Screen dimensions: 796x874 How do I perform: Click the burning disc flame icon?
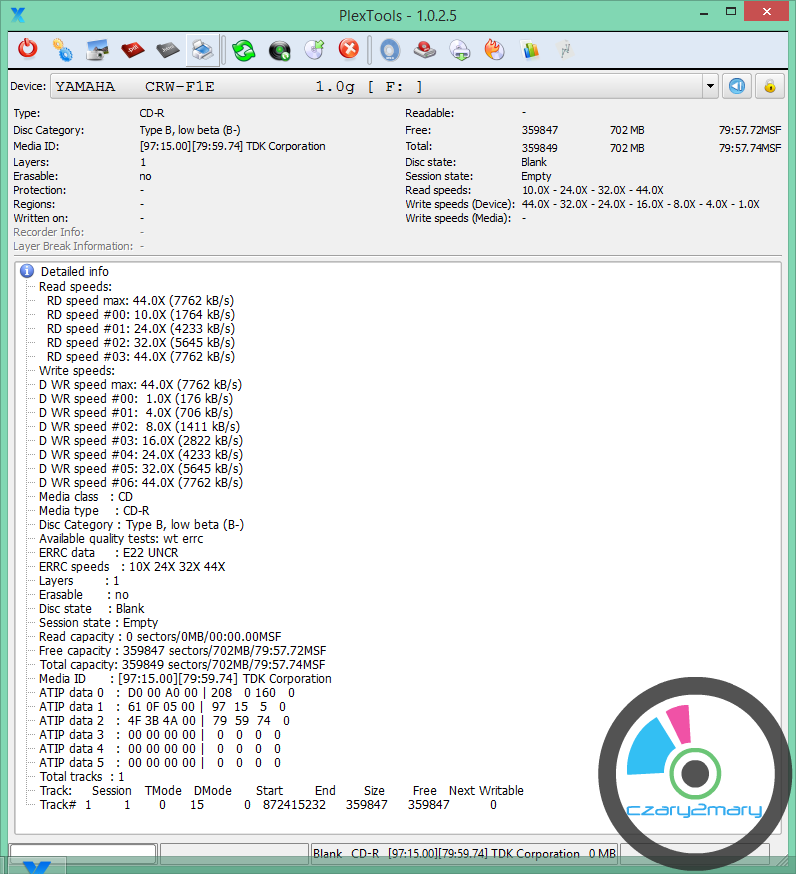coord(494,49)
